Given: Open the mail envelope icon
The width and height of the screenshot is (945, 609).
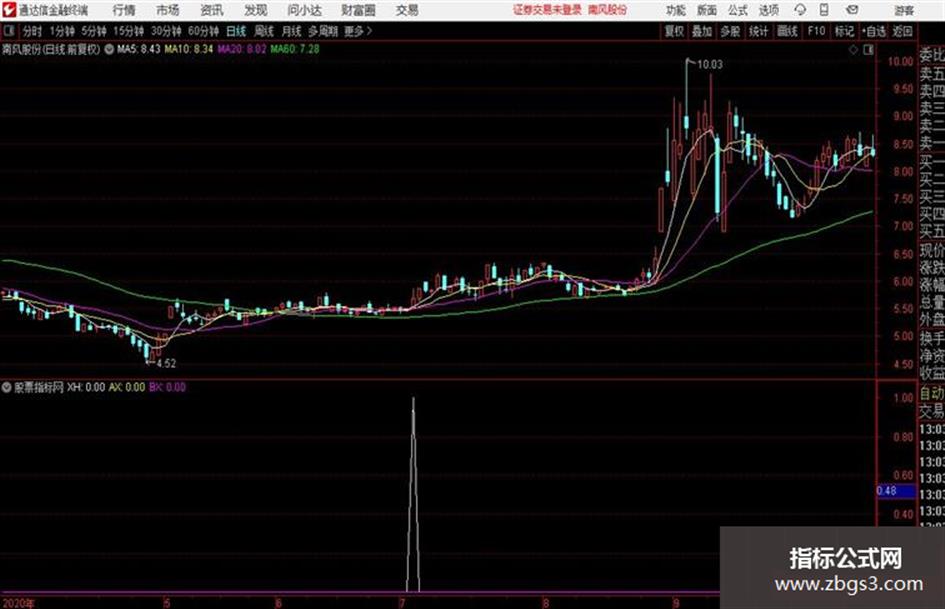Looking at the screenshot, I should tap(852, 10).
